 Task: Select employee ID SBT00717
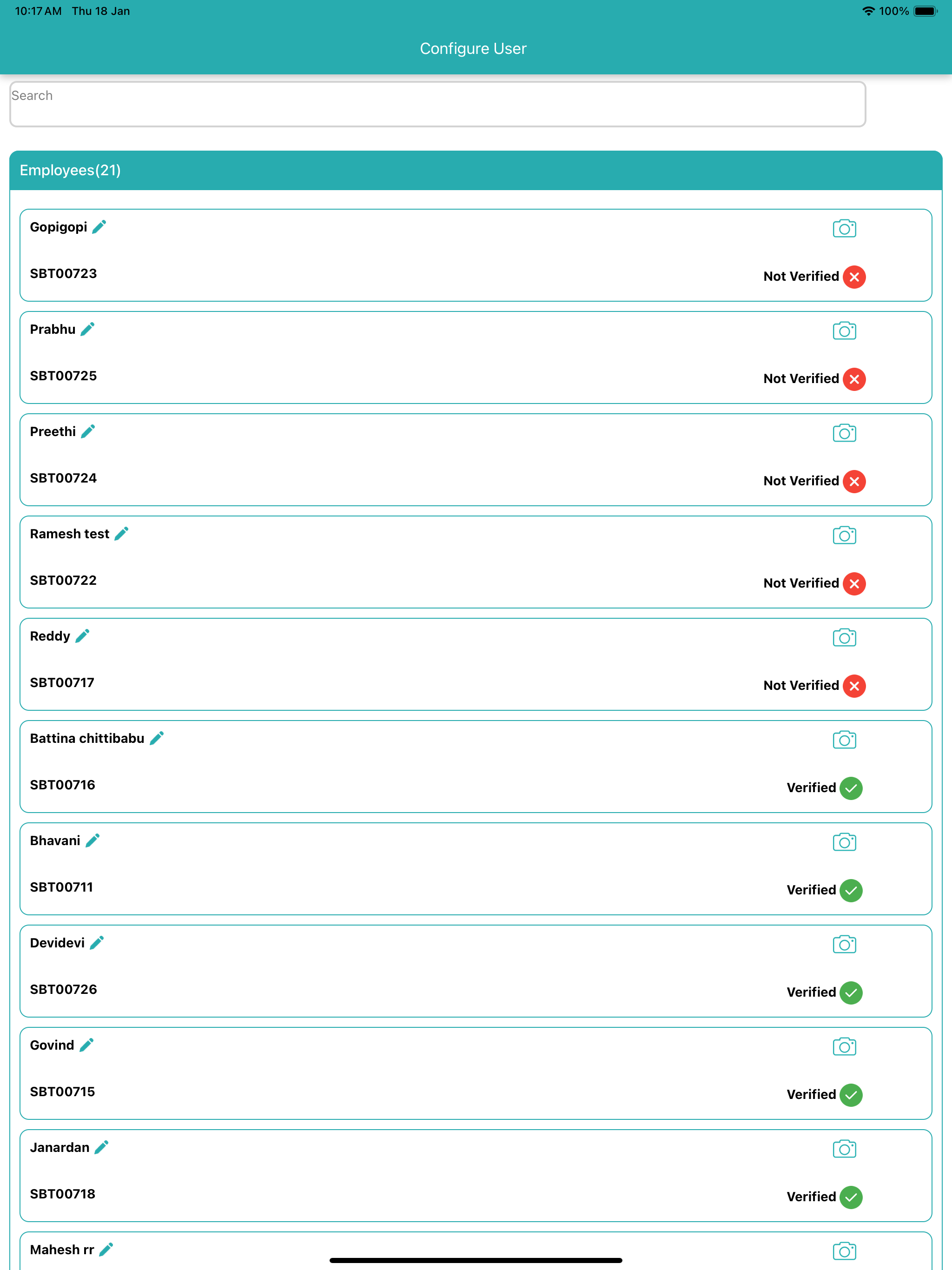62,682
